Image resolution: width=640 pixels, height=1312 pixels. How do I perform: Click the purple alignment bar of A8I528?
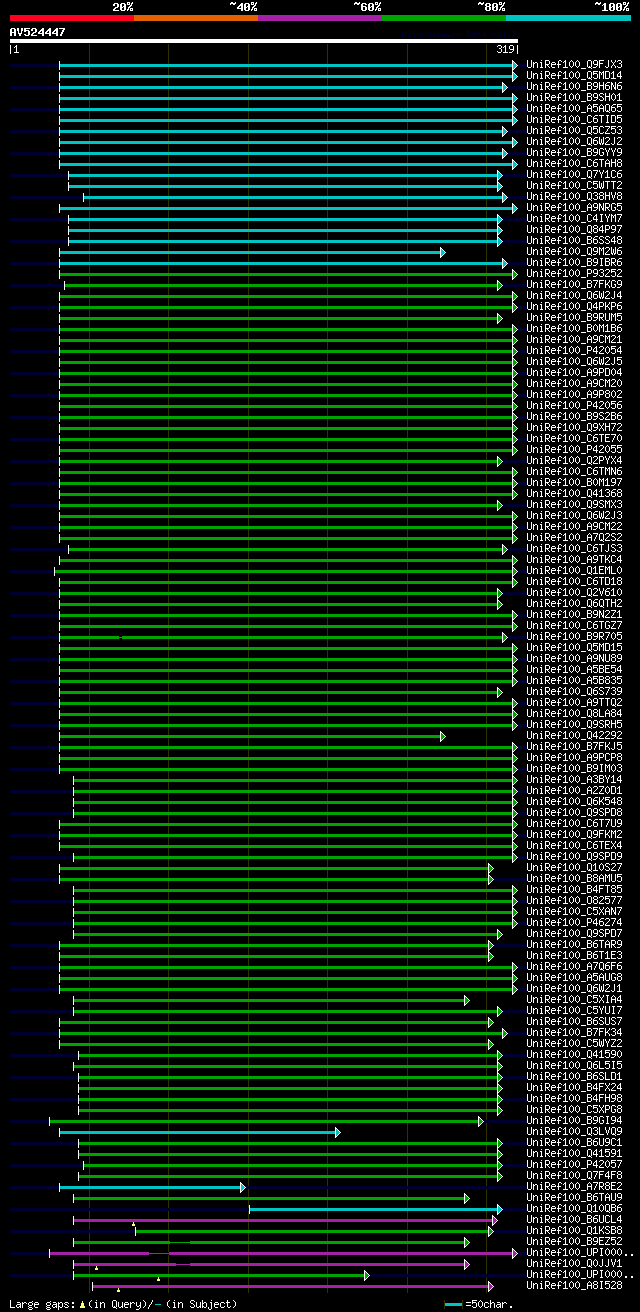point(293,1286)
